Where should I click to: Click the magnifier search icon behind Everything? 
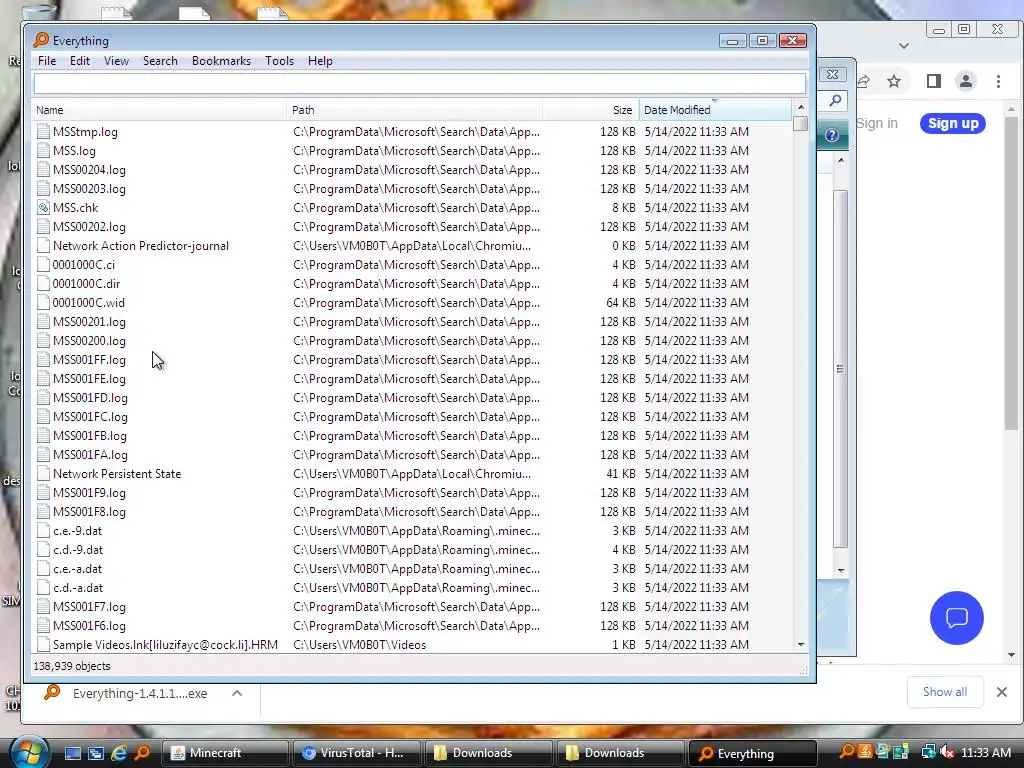(x=835, y=101)
